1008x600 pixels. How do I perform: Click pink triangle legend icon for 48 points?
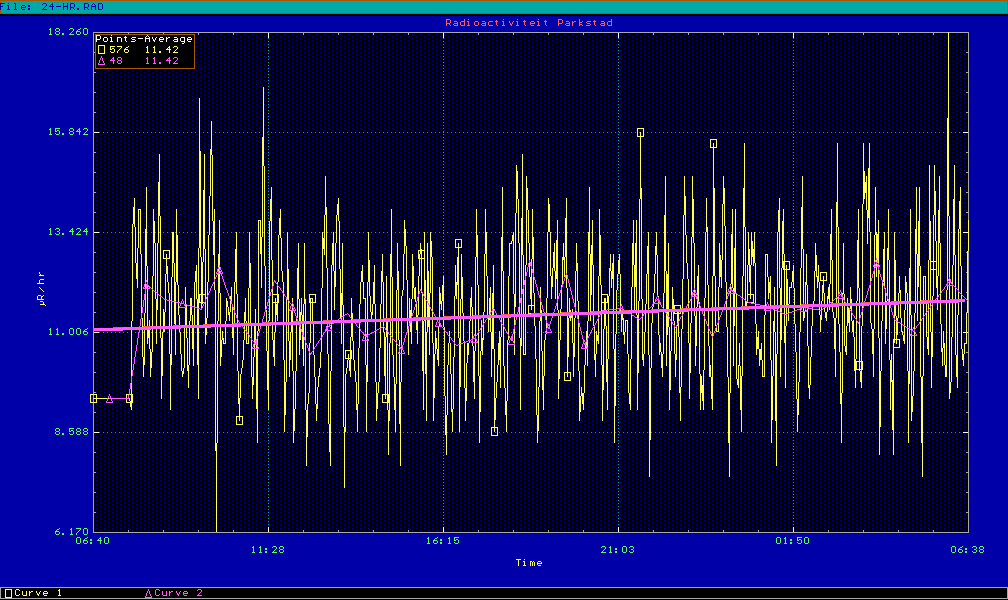[x=100, y=61]
